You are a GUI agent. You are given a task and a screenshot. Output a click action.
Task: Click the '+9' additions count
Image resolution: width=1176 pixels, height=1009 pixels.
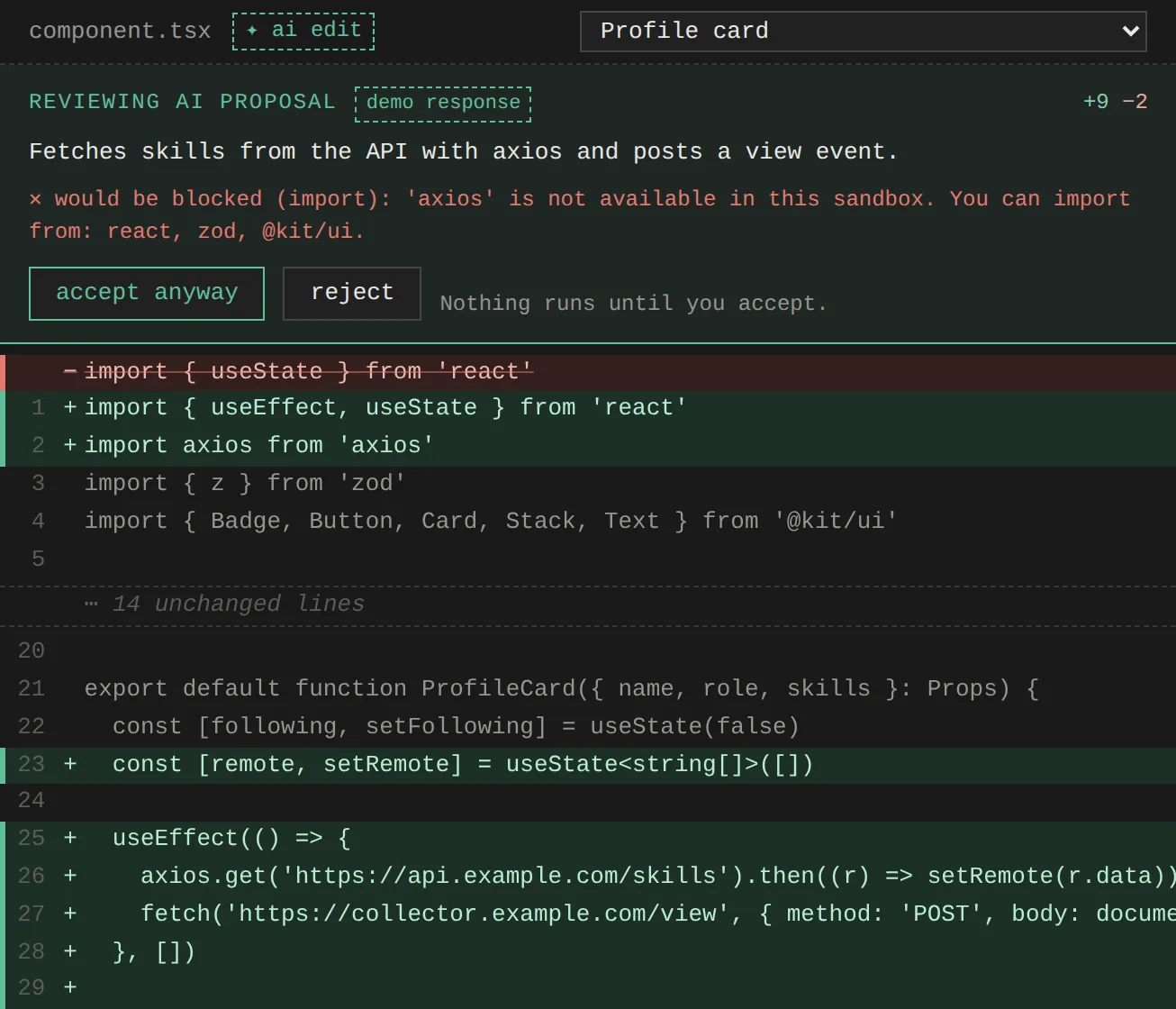(1096, 102)
